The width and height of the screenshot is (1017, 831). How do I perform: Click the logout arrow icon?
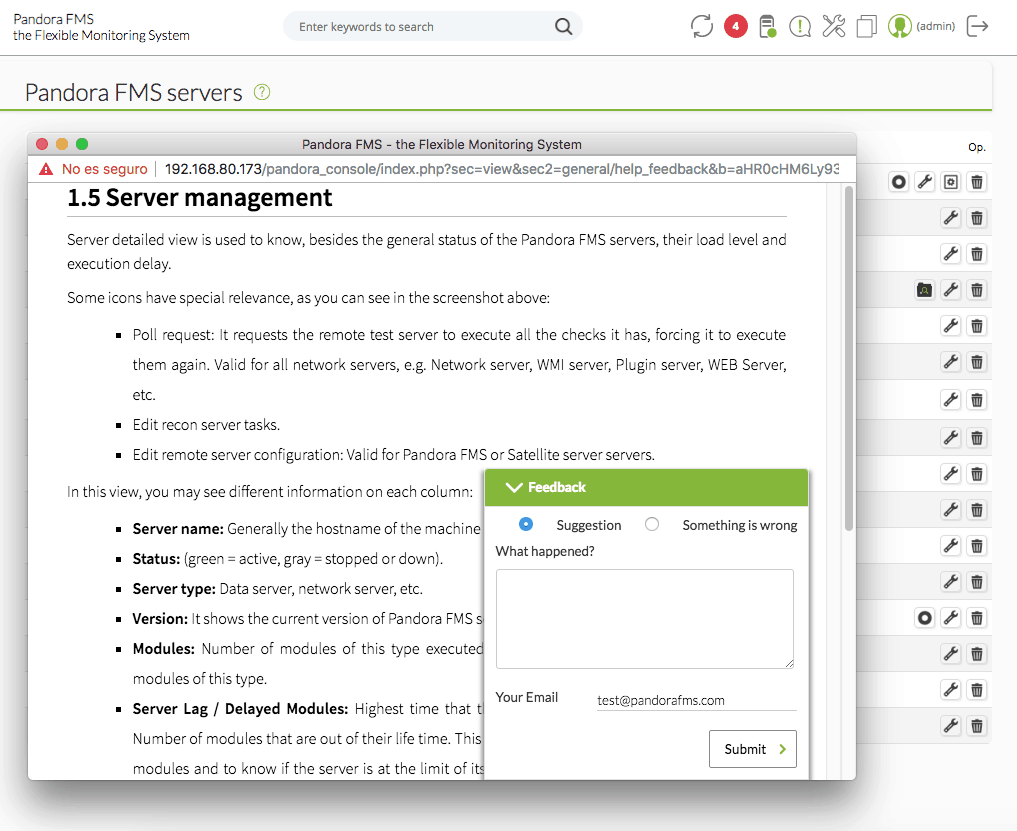977,27
